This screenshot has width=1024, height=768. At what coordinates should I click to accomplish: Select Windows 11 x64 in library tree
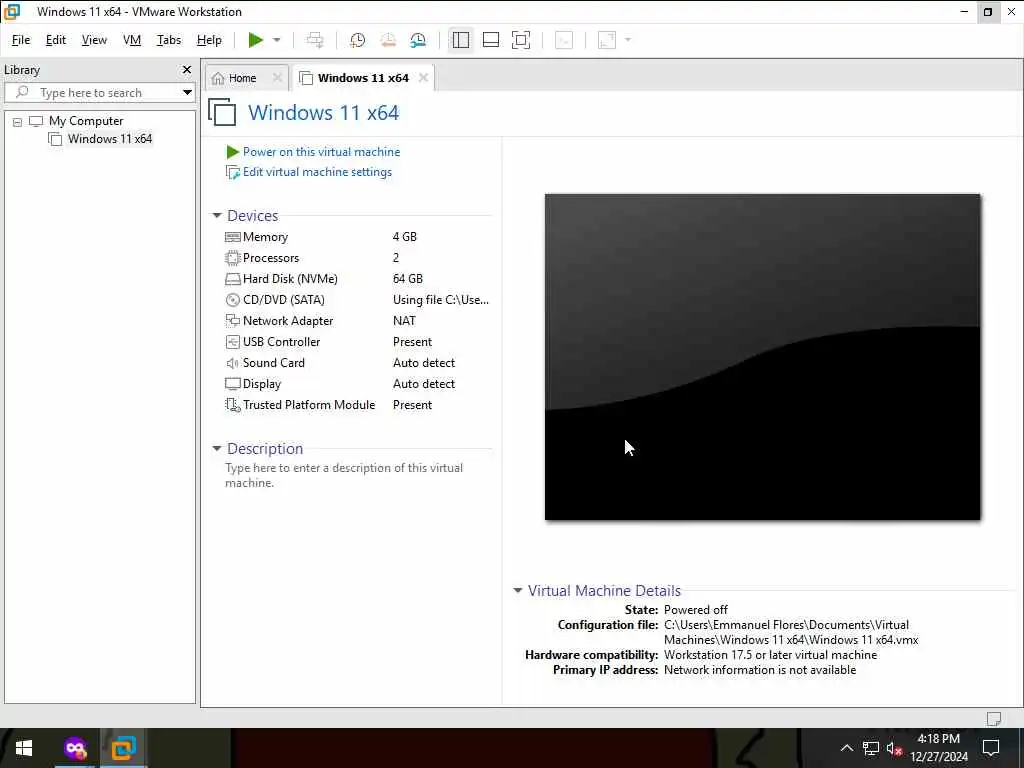point(110,138)
